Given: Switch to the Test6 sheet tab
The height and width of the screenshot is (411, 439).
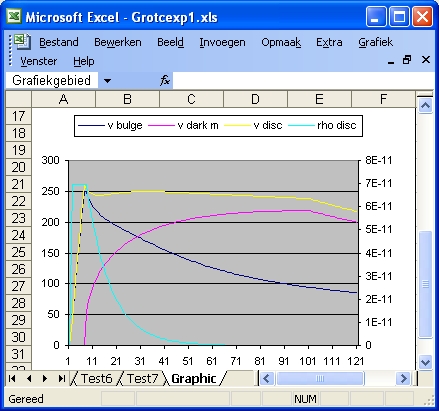Looking at the screenshot, I should [x=97, y=379].
